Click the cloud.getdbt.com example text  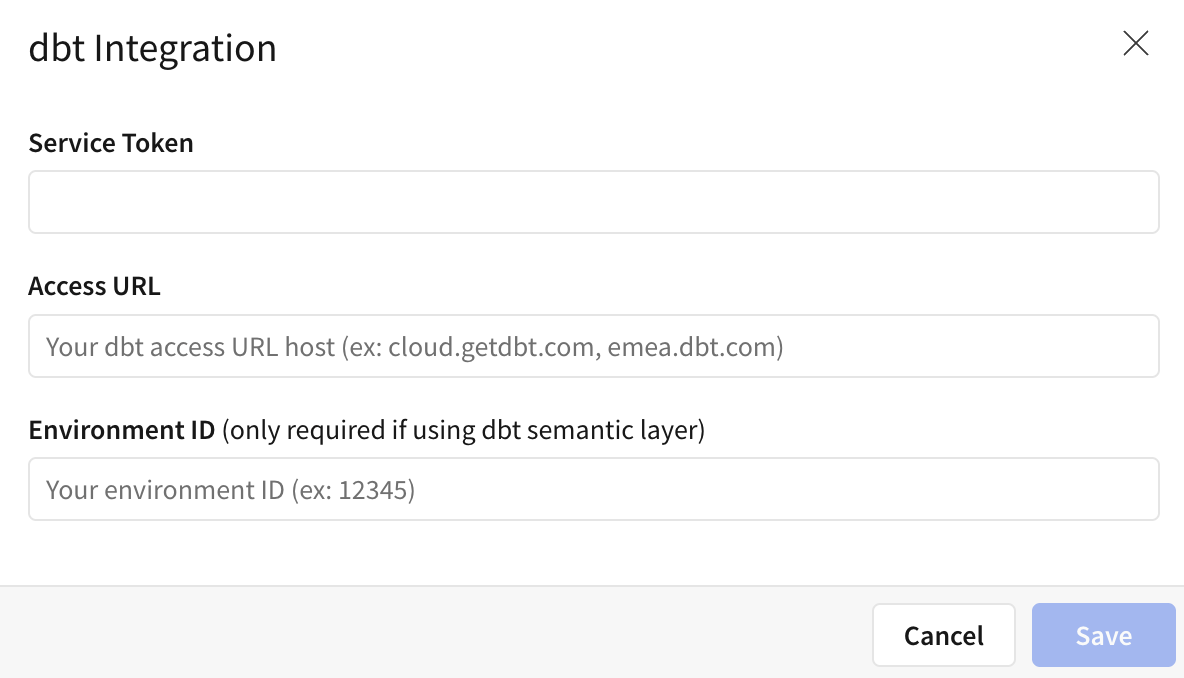492,347
